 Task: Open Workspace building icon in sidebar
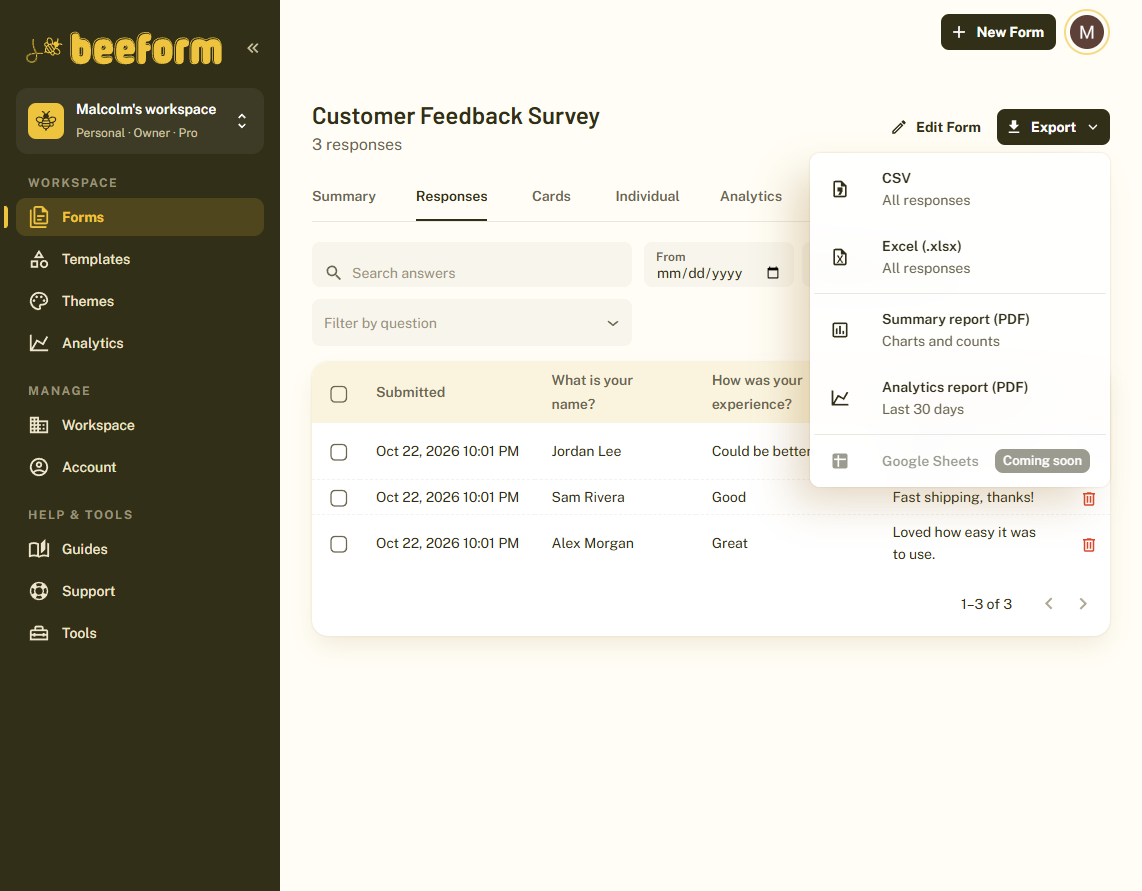click(39, 425)
